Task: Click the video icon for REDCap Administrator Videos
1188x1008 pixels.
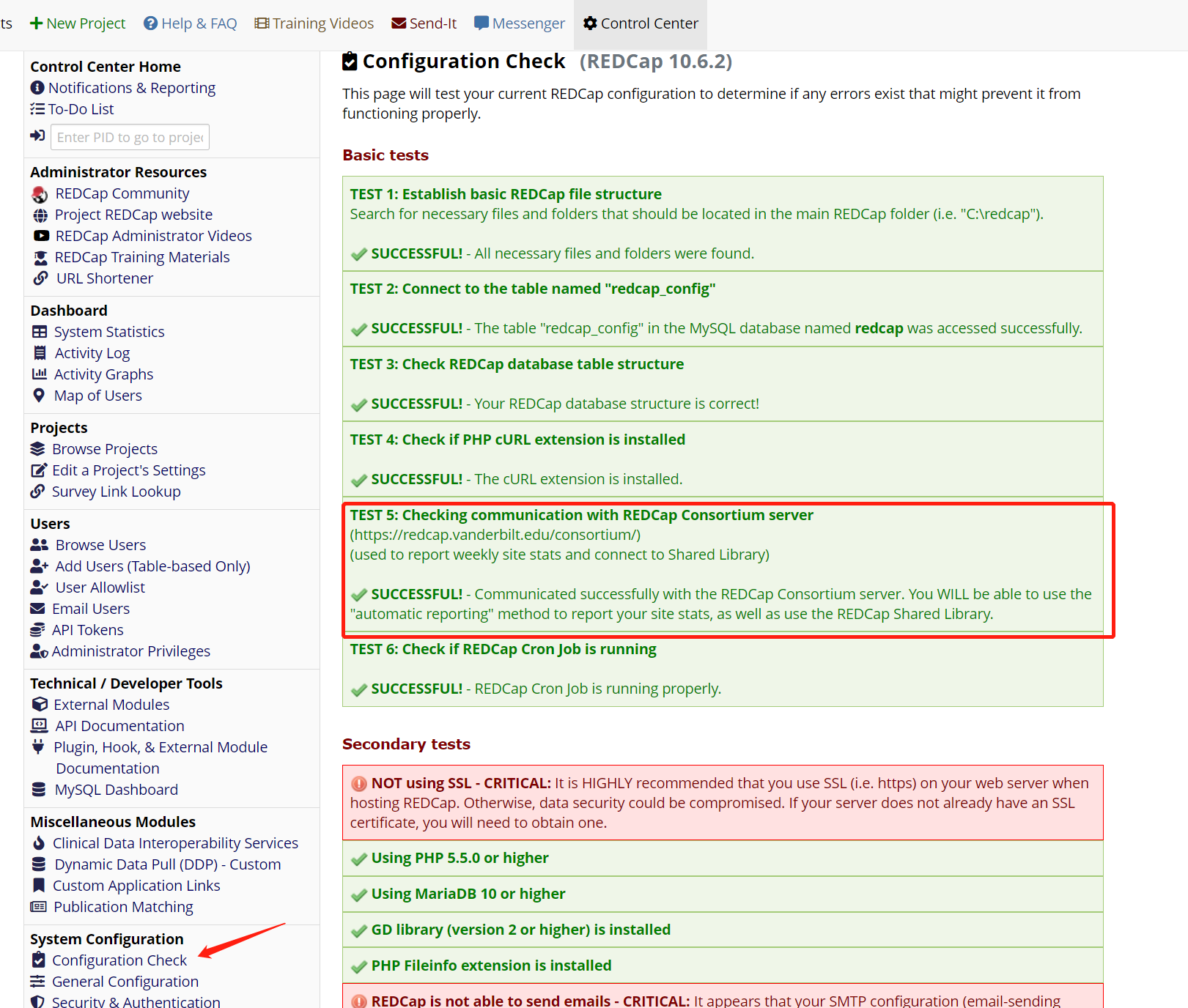Action: (41, 236)
